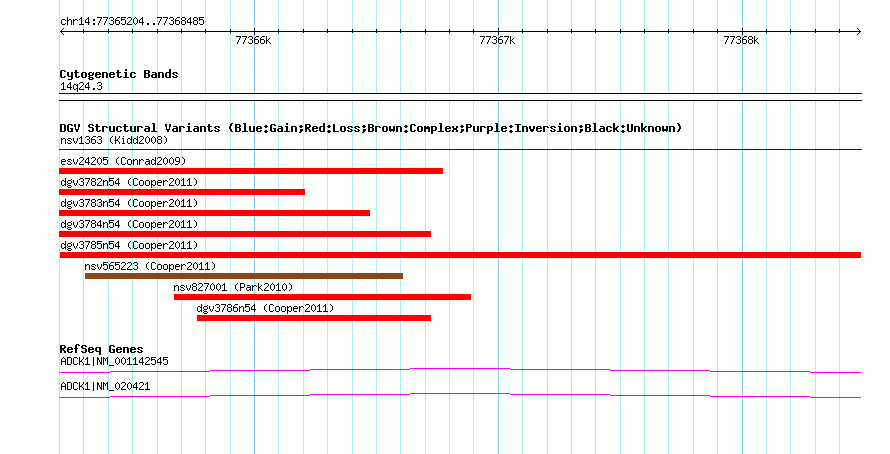Click the left arrowhead of the ruler

click(62, 32)
